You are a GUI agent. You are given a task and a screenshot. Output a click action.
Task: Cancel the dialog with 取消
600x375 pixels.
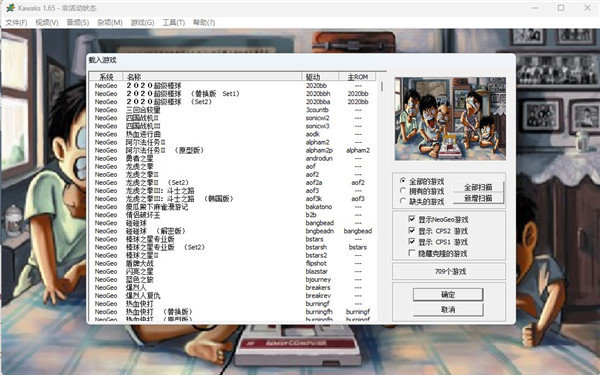pos(448,309)
